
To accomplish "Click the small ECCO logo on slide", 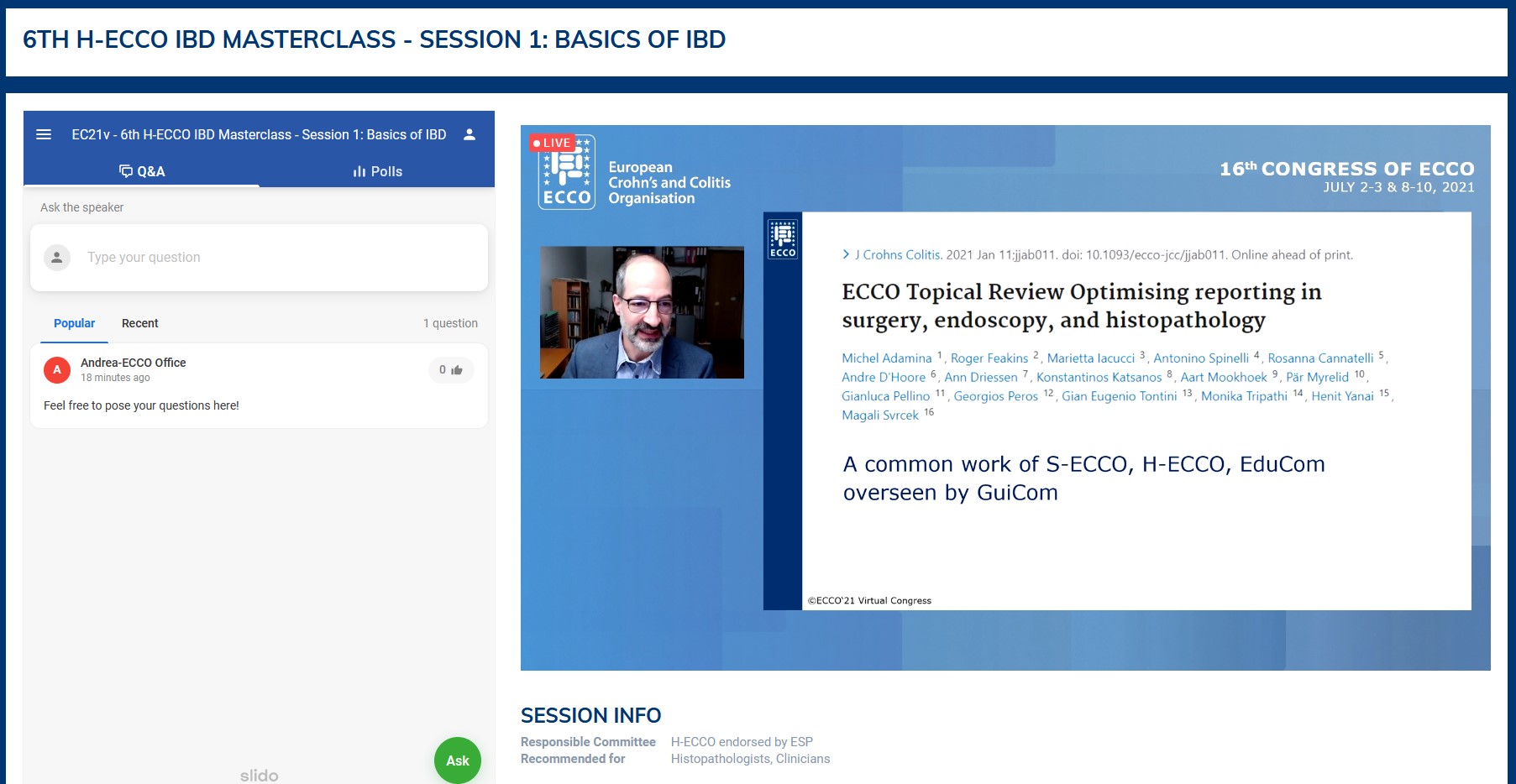I will (783, 238).
